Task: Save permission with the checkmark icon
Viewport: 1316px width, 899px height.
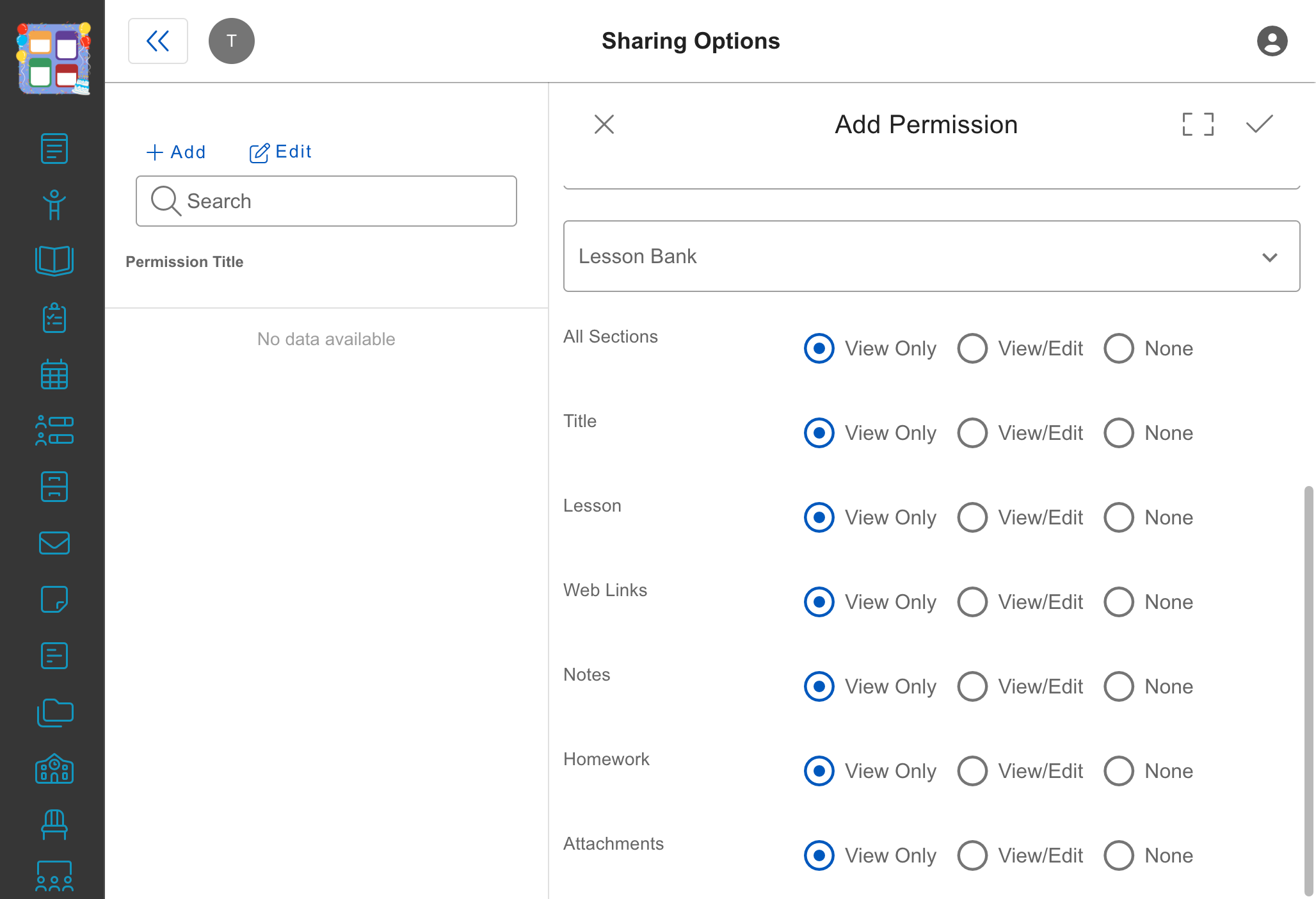Action: click(x=1260, y=124)
